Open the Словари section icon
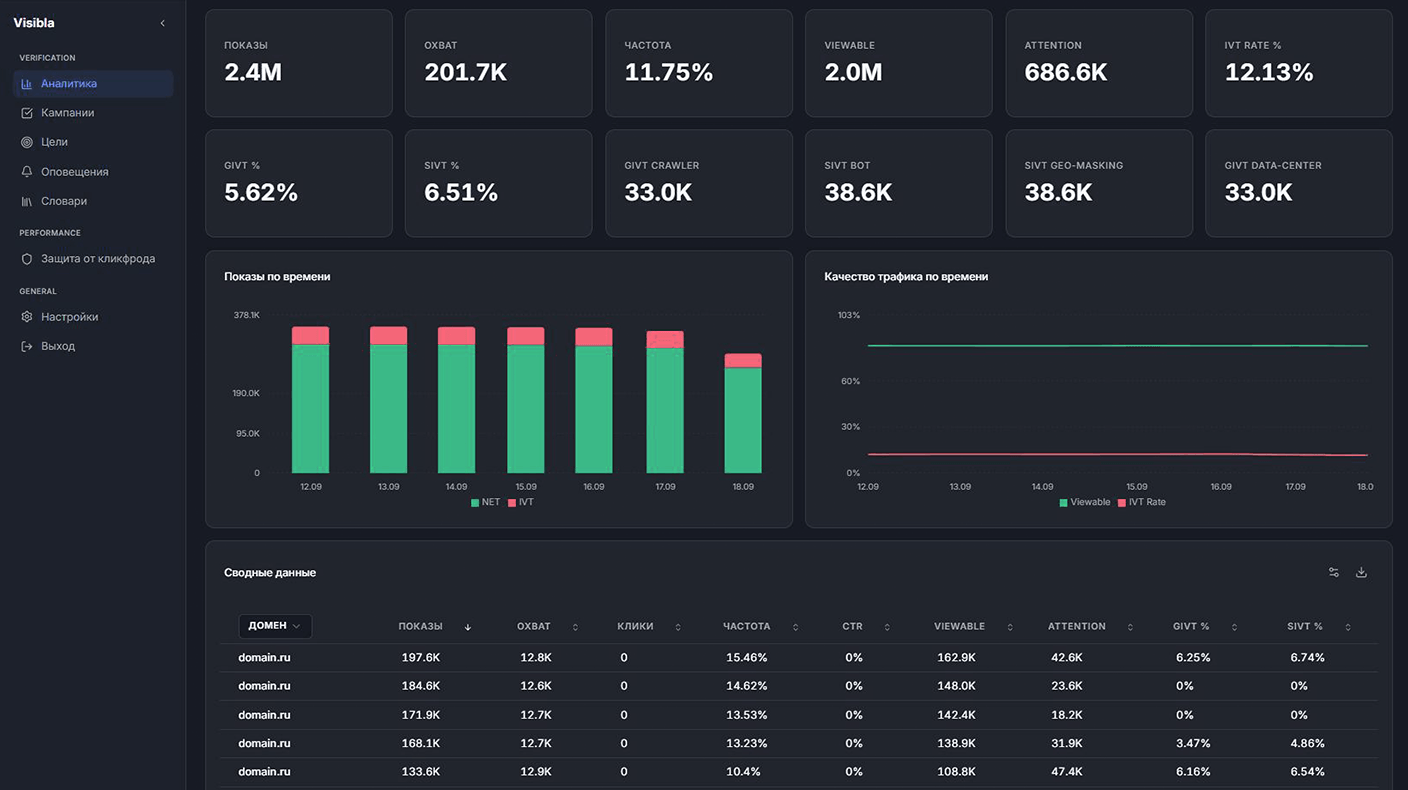 [27, 201]
